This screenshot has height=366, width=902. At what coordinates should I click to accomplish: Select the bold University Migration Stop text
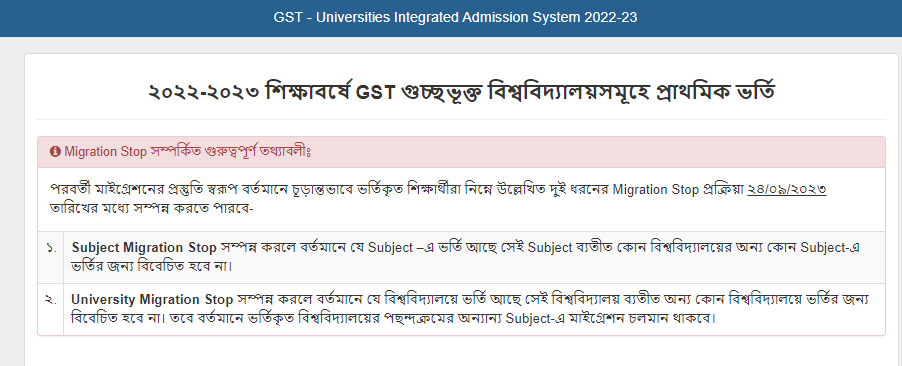[x=152, y=299]
